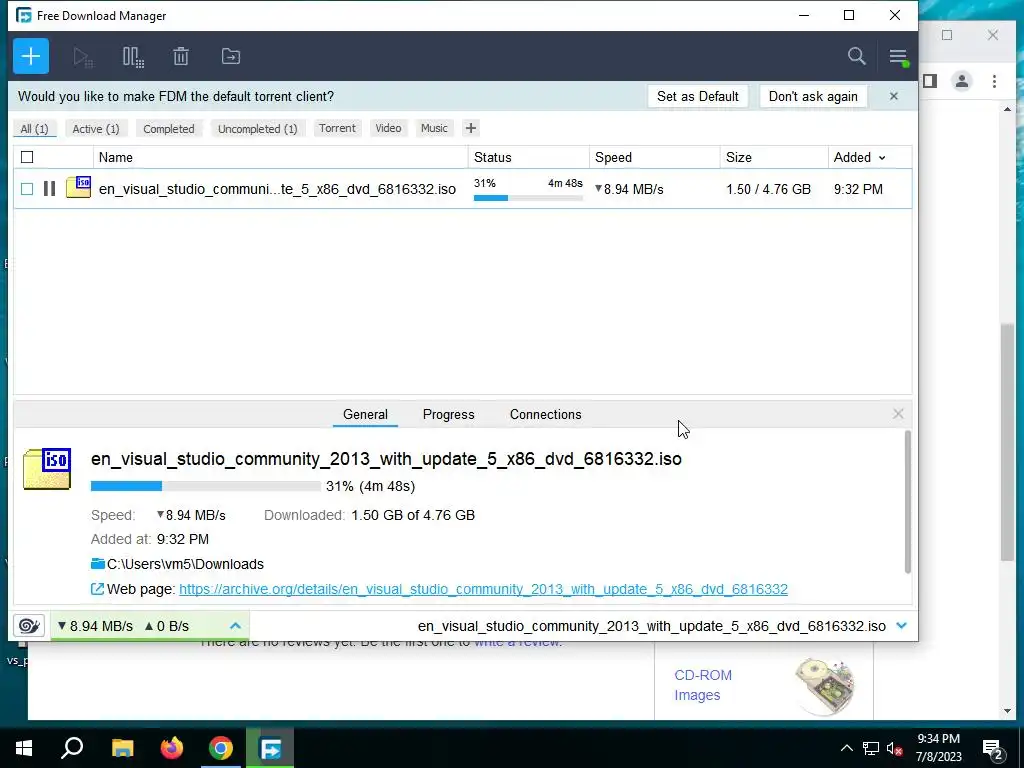This screenshot has height=768, width=1024.
Task: Click the network tray icon
Action: pyautogui.click(x=871, y=748)
